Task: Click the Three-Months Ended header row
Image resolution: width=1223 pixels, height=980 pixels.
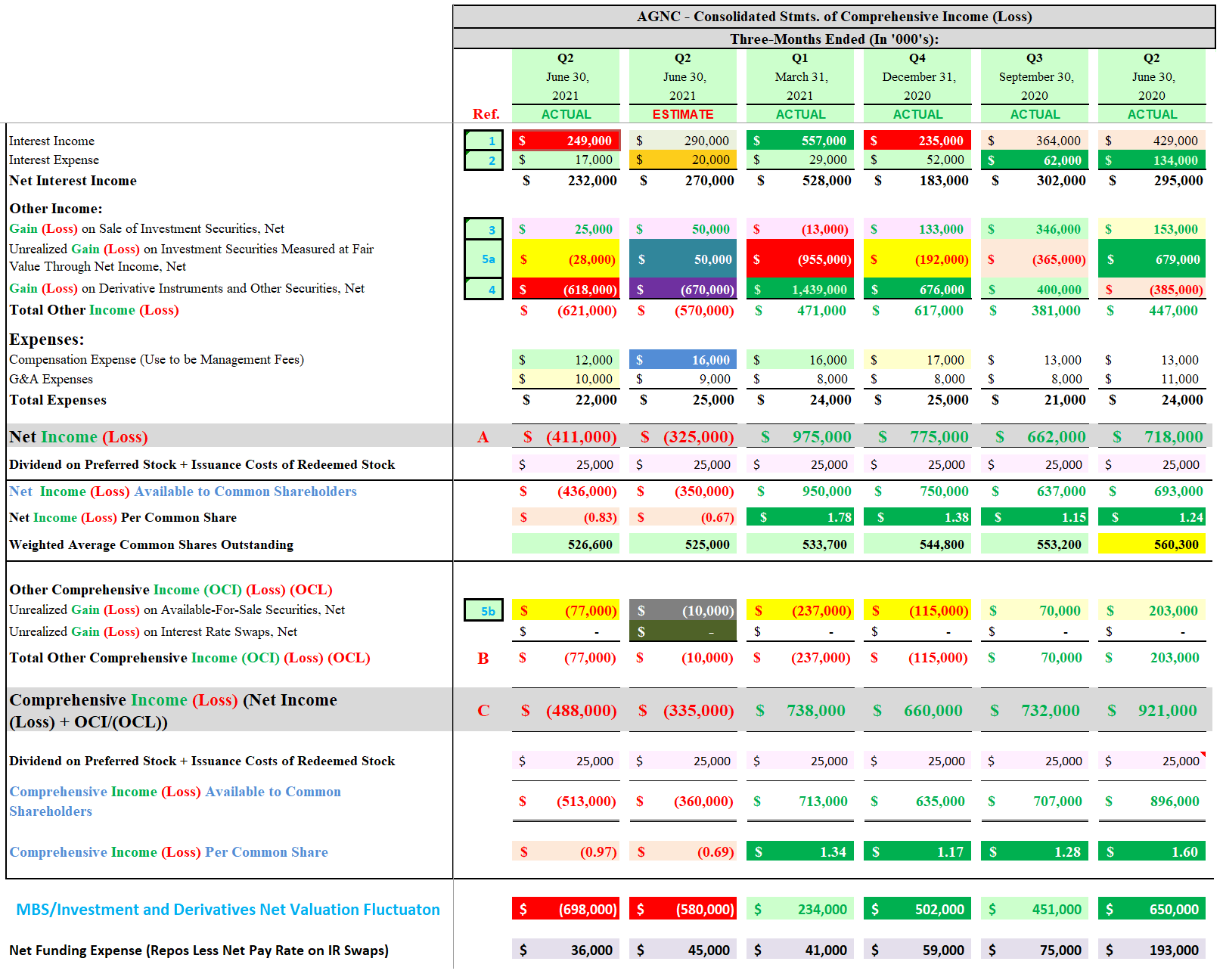Action: 834,39
